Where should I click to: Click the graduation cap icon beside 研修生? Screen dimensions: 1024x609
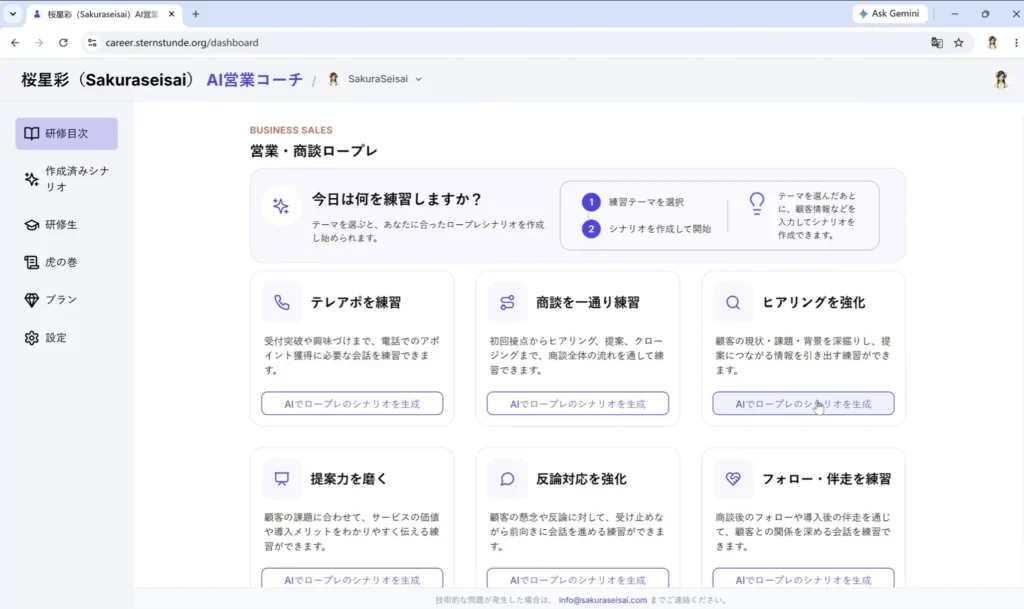[x=31, y=225]
